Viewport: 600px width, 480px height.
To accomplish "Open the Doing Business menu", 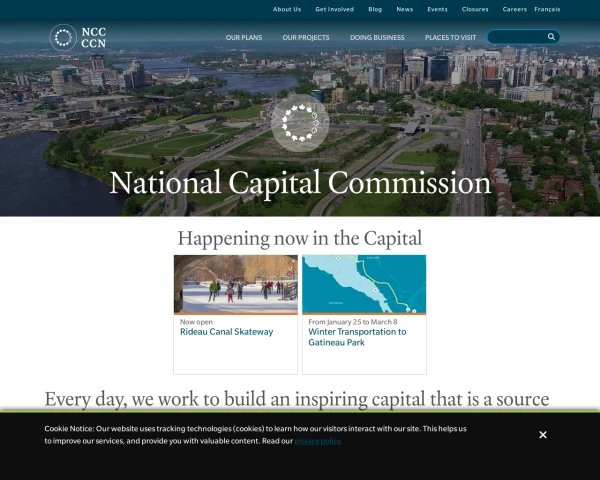I will (377, 38).
